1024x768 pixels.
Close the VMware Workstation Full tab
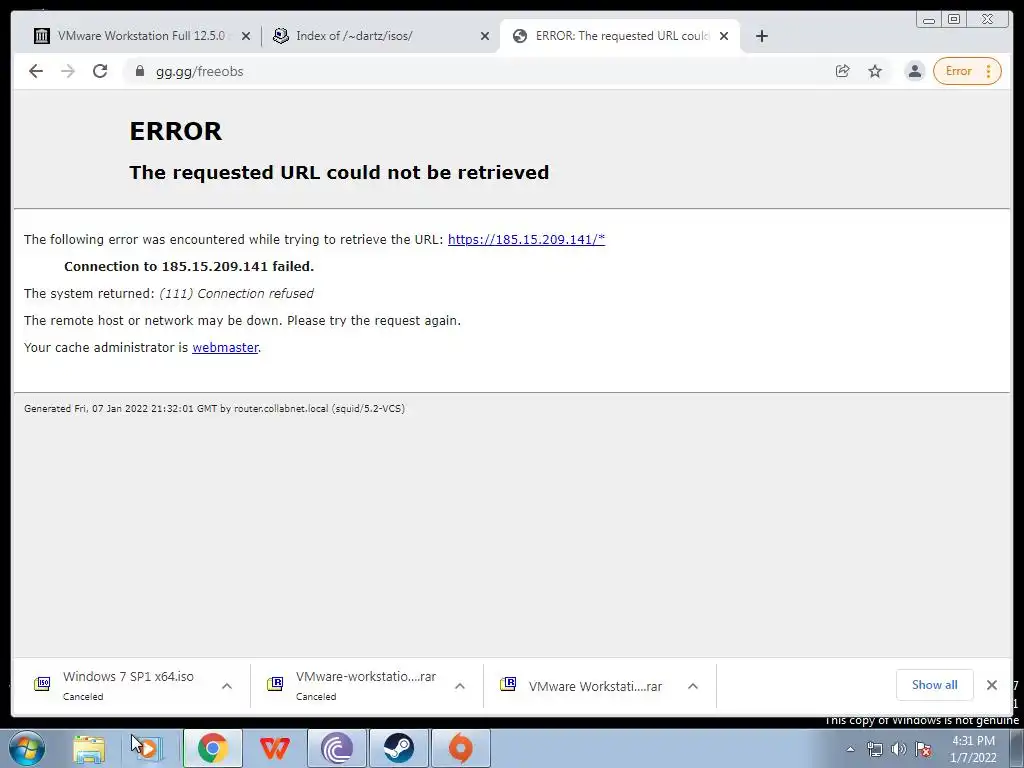point(246,36)
